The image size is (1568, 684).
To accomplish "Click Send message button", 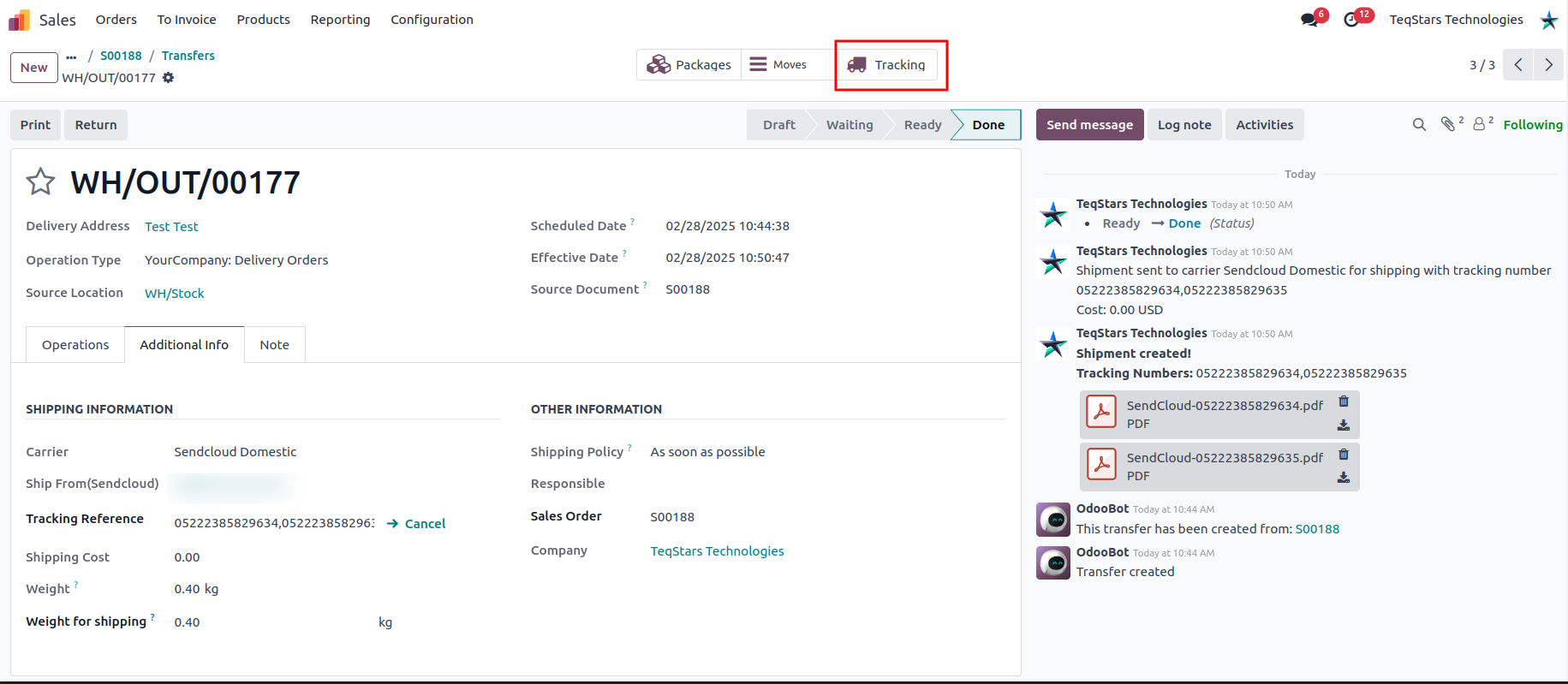I will [1089, 125].
